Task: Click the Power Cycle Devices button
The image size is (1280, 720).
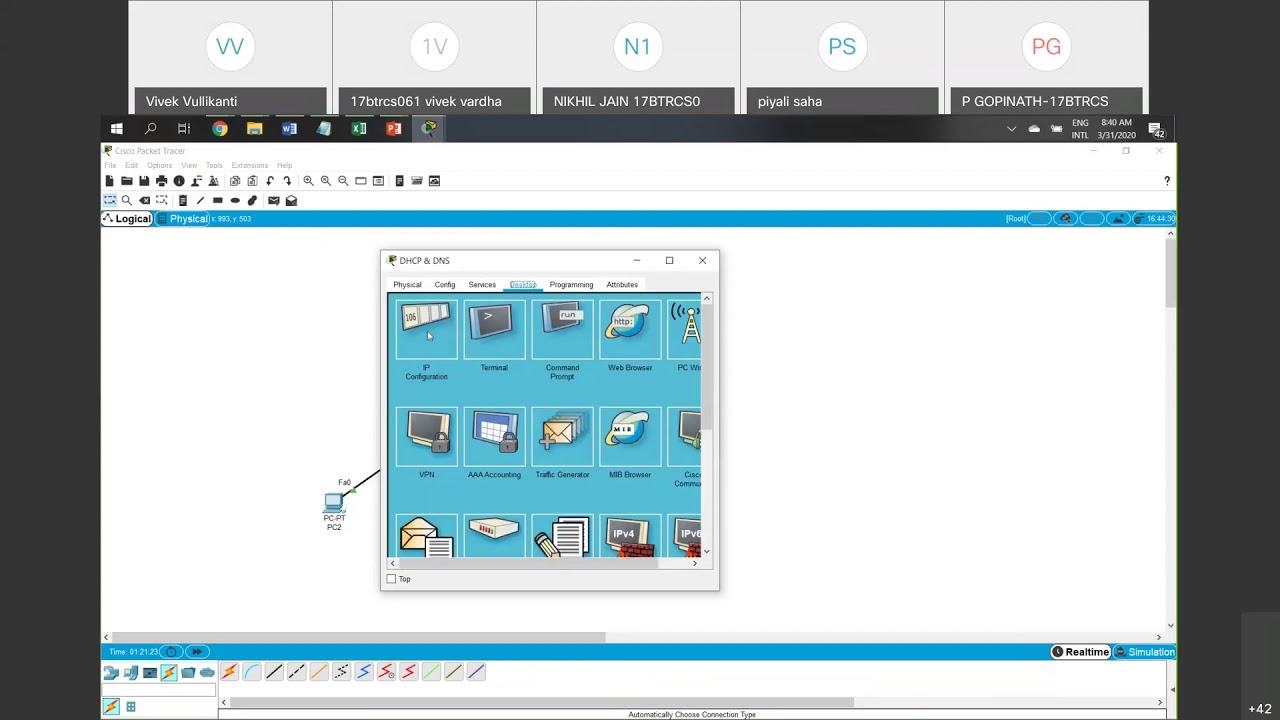Action: pos(172,652)
